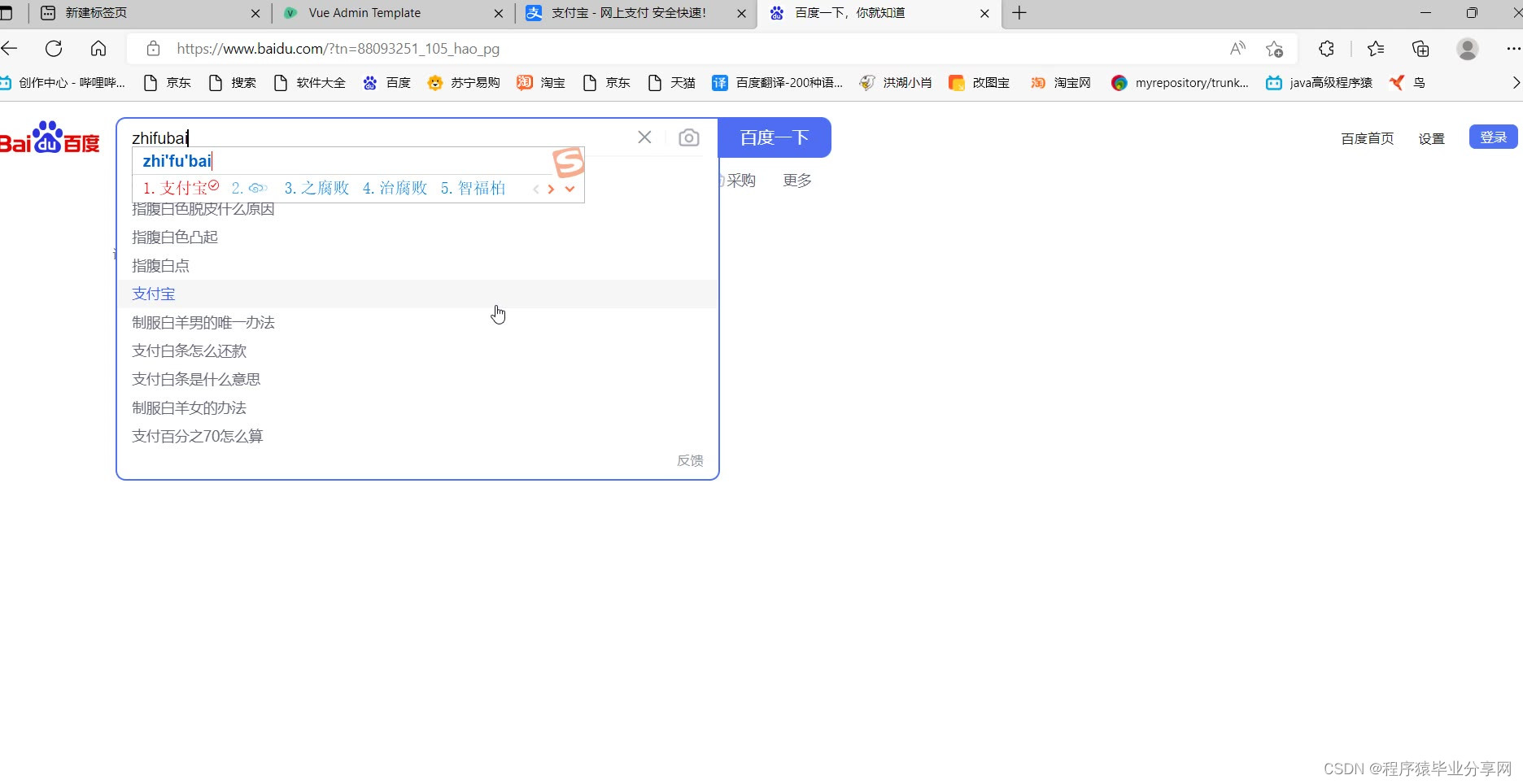Open the 淘宝网 bookmark
The image size is (1523, 784).
[1061, 82]
